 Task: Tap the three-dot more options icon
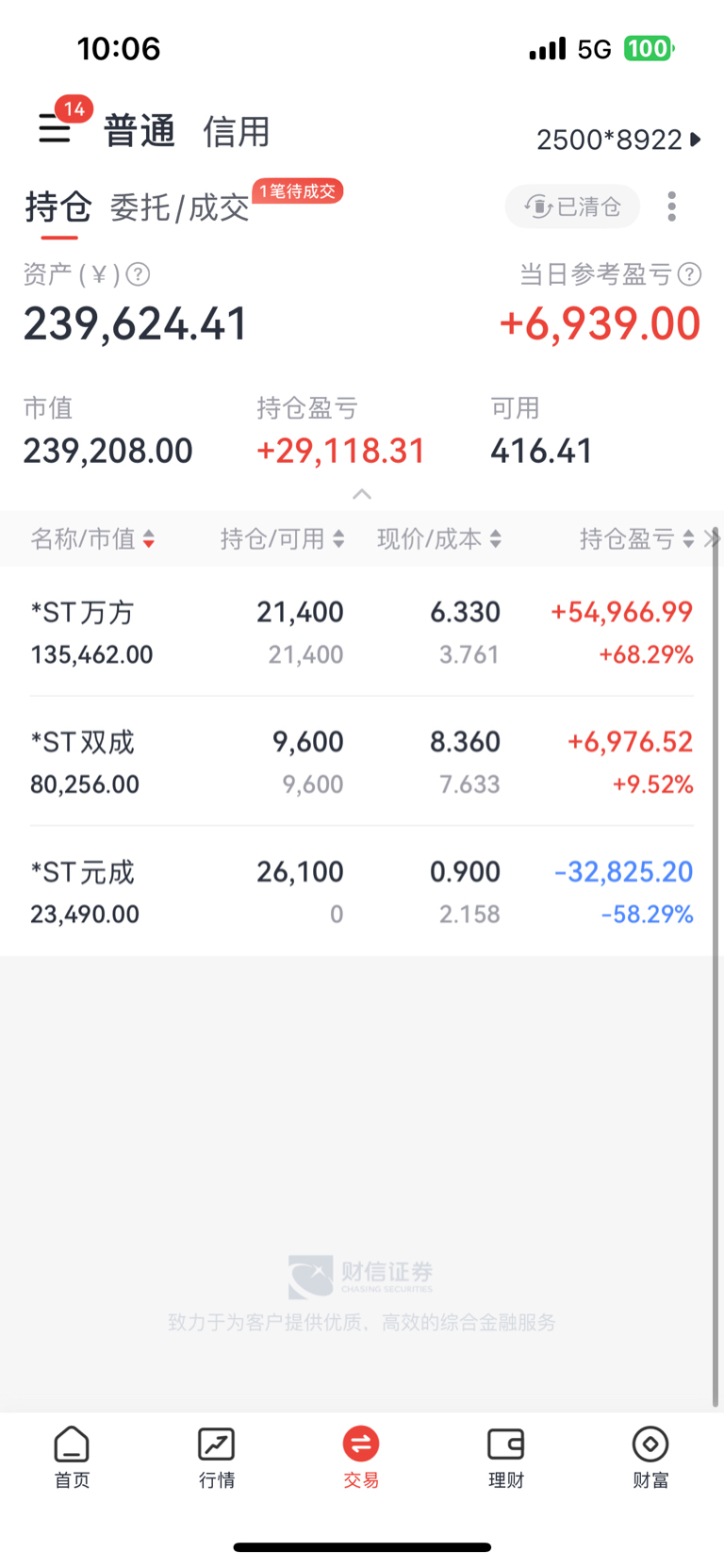(671, 206)
